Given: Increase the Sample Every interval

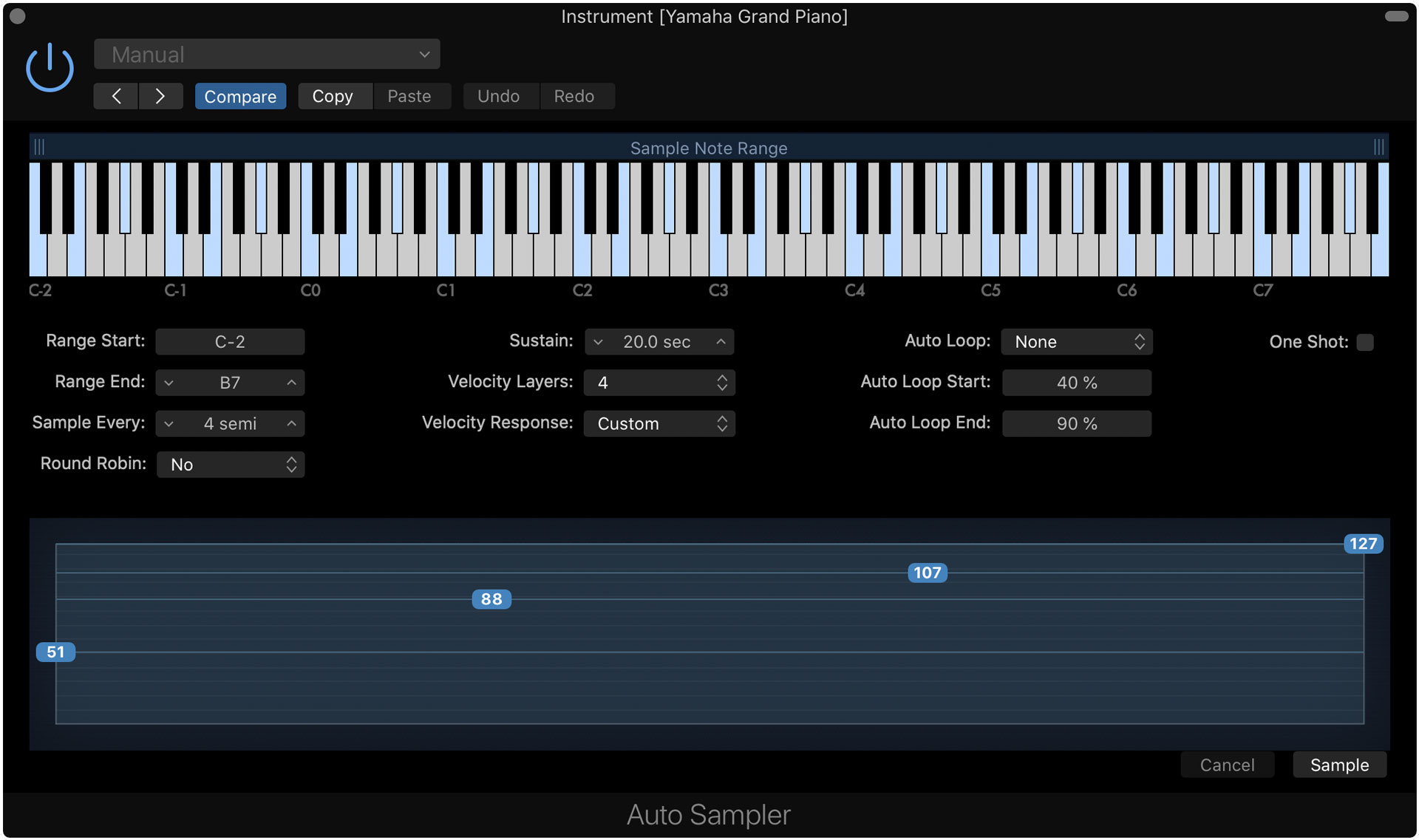Looking at the screenshot, I should coord(292,423).
